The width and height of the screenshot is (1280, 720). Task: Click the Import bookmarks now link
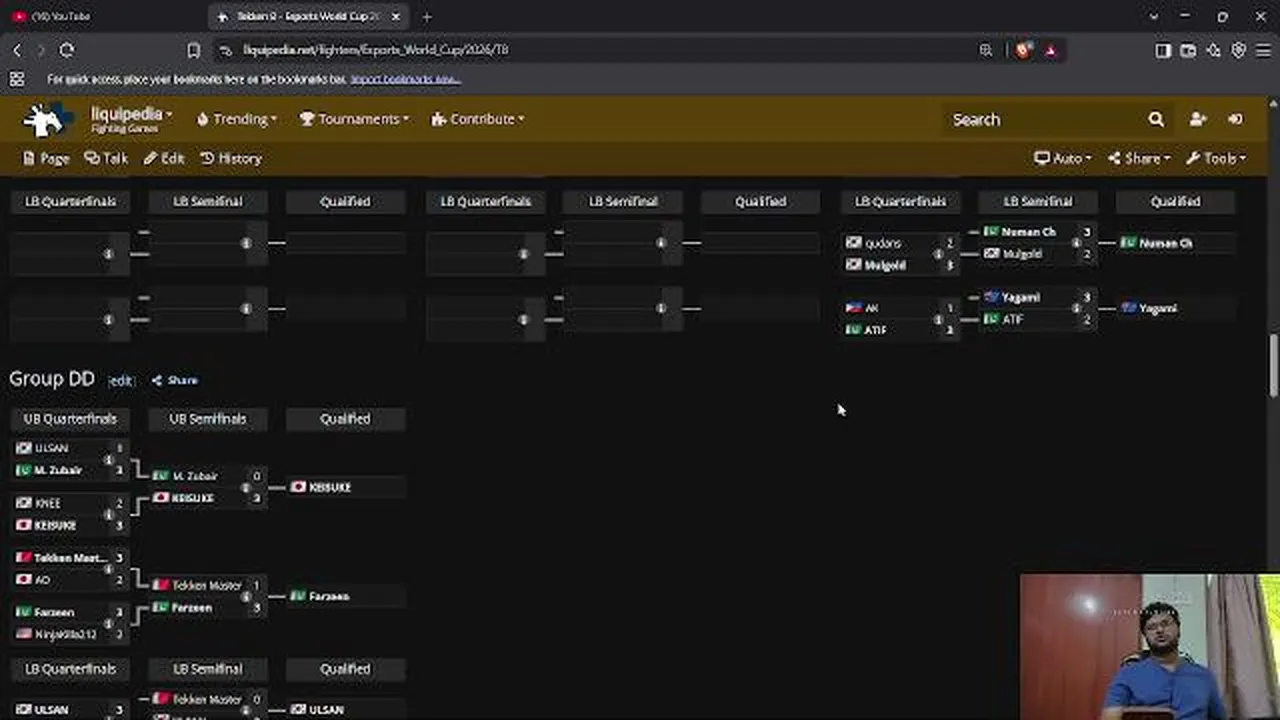405,79
